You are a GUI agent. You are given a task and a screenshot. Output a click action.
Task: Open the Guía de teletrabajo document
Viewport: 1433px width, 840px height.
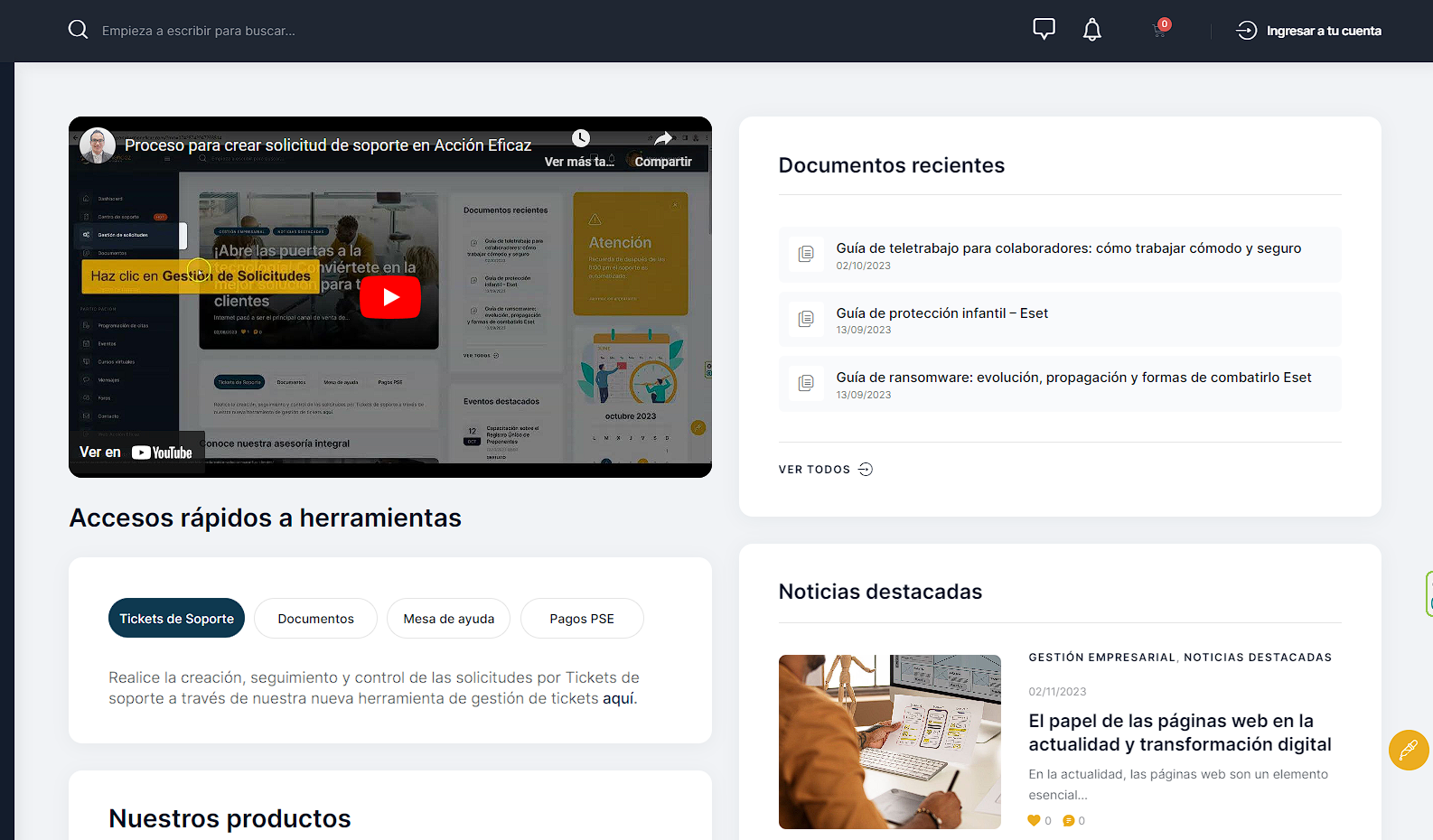[x=1068, y=248]
